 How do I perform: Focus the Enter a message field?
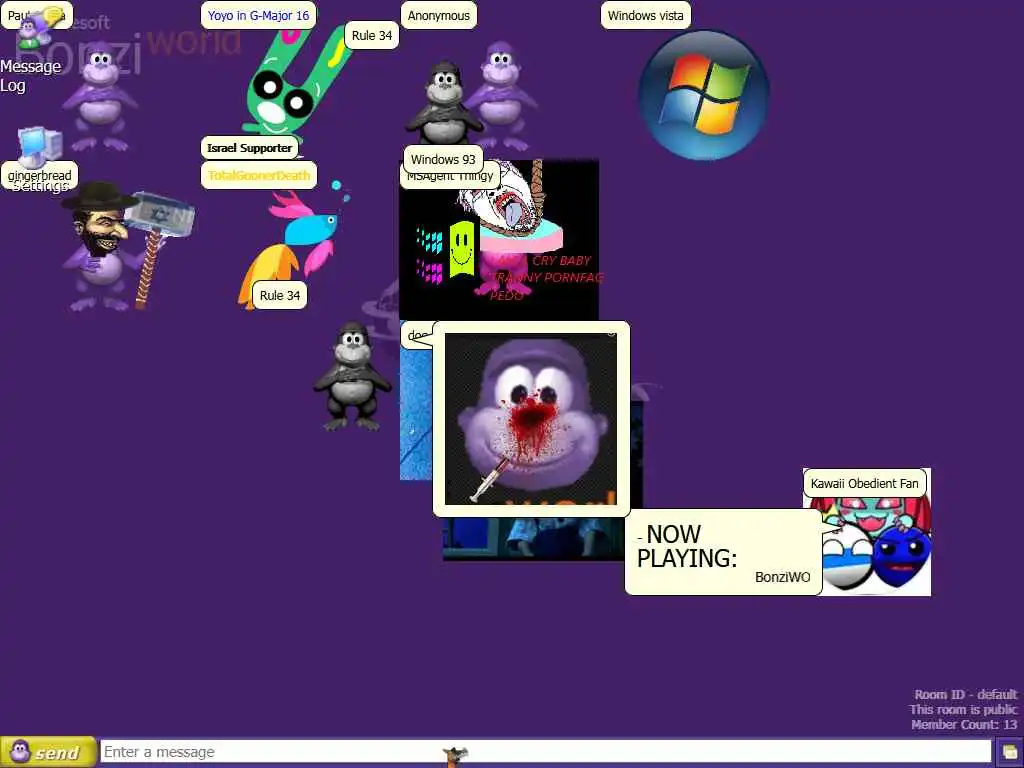[545, 752]
